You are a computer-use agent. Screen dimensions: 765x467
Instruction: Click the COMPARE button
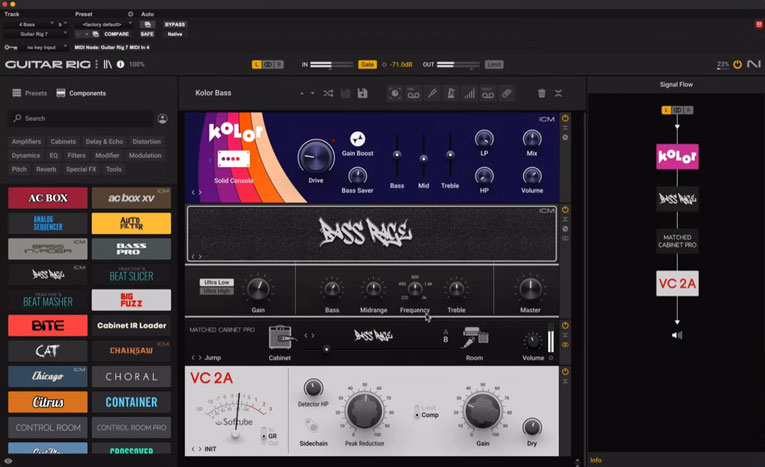117,34
